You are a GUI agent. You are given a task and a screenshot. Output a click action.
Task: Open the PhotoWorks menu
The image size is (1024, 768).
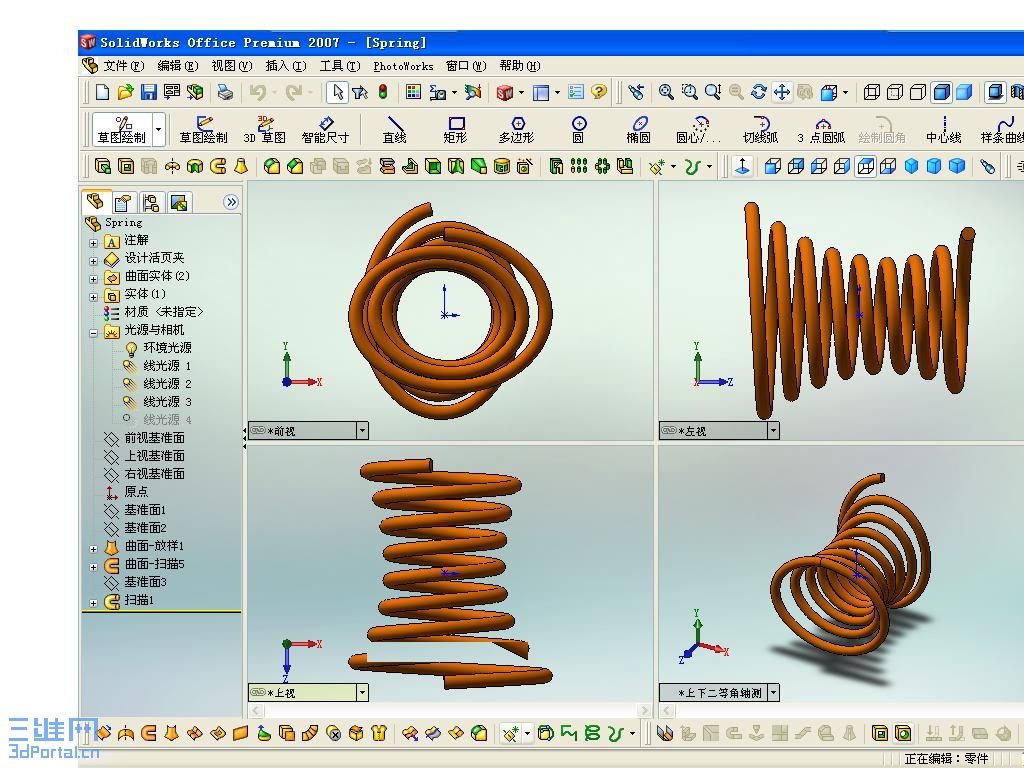[403, 66]
